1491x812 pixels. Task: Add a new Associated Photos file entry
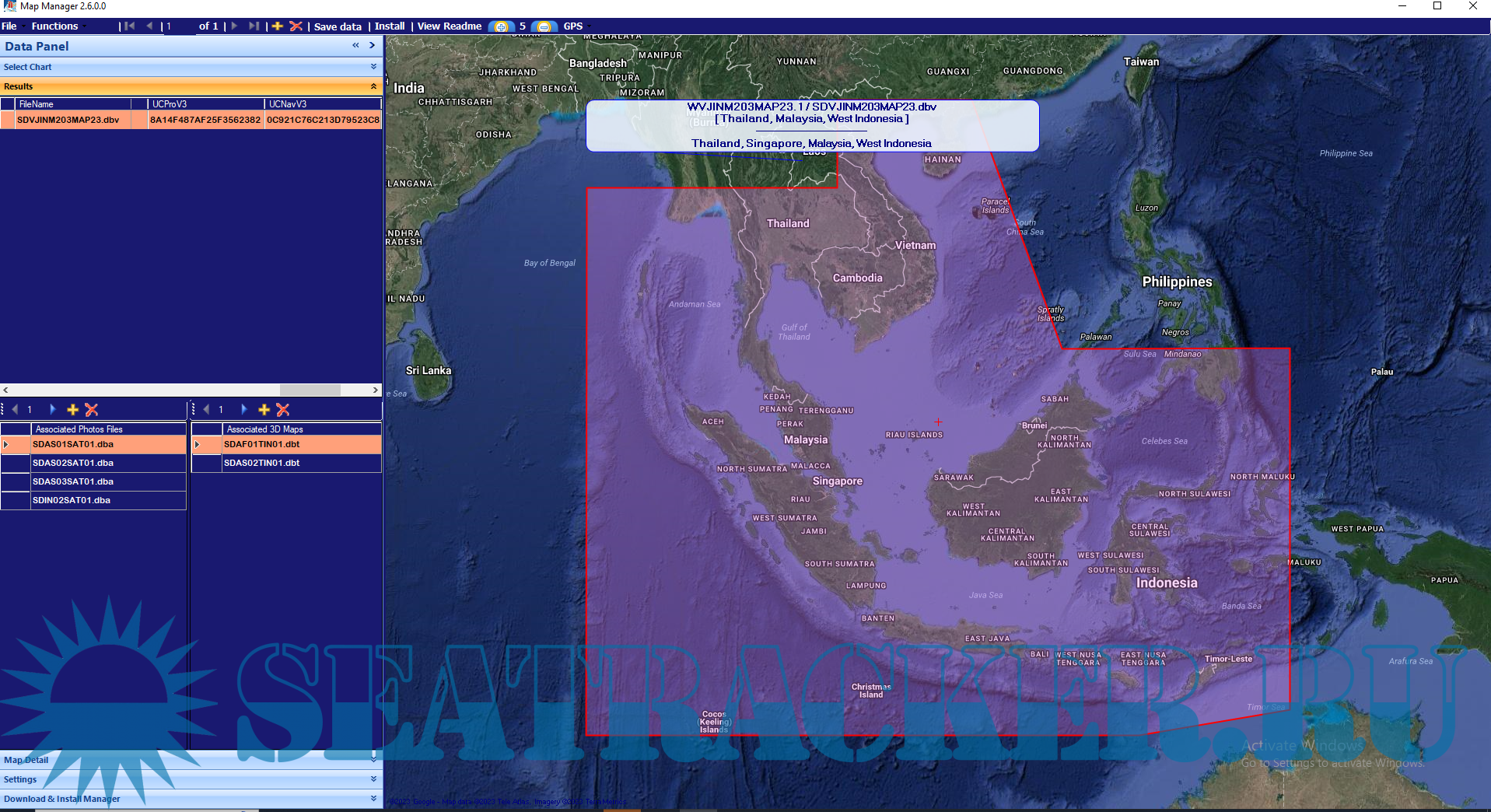(73, 409)
